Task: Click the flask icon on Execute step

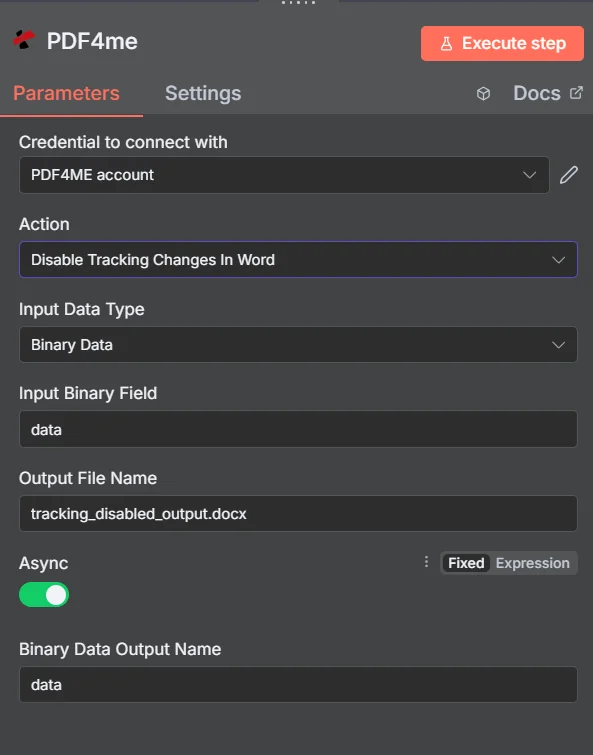Action: pos(446,44)
